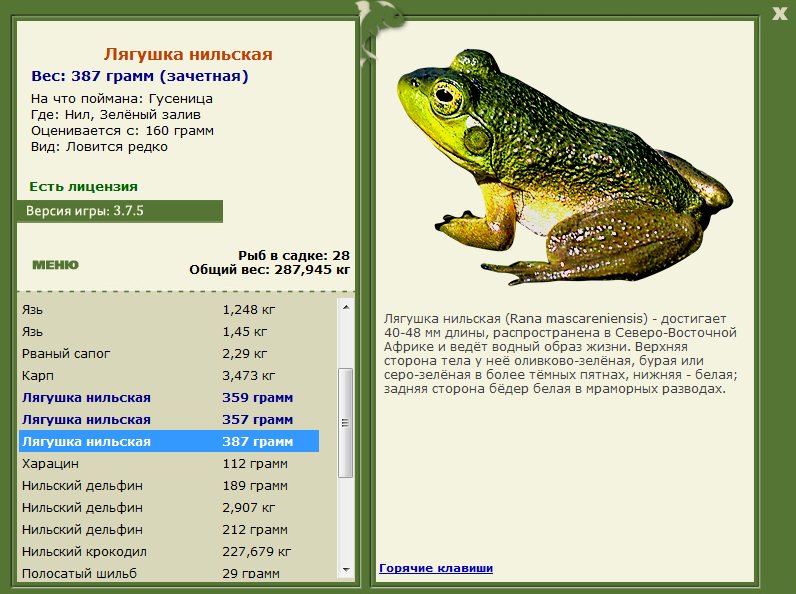
Task: Click the scrollbar up arrow in fish list
Action: 346,307
